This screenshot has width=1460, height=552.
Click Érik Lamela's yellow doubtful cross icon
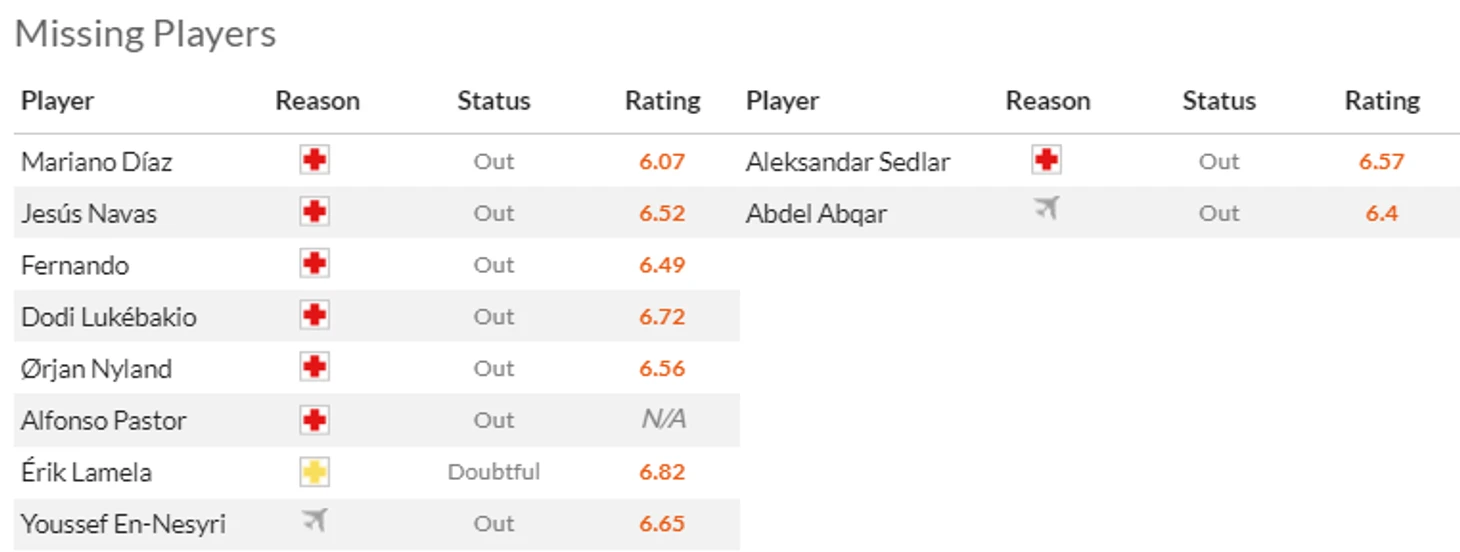click(x=314, y=472)
